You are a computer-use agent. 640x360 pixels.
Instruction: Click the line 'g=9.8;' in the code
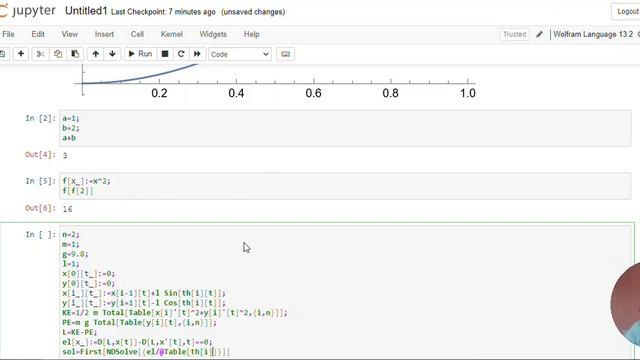(x=75, y=254)
